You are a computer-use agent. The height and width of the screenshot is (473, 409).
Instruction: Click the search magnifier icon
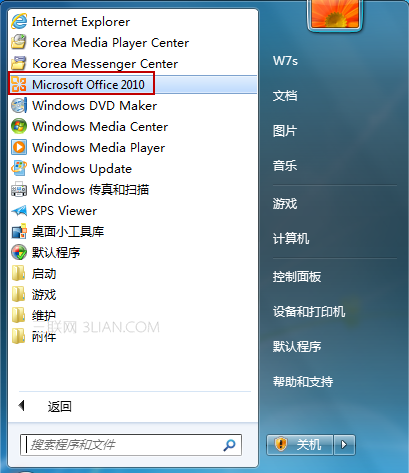point(229,445)
